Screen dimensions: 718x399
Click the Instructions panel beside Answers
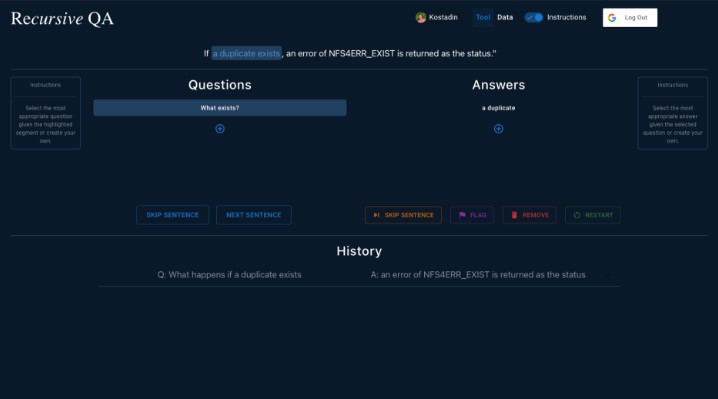click(x=672, y=113)
